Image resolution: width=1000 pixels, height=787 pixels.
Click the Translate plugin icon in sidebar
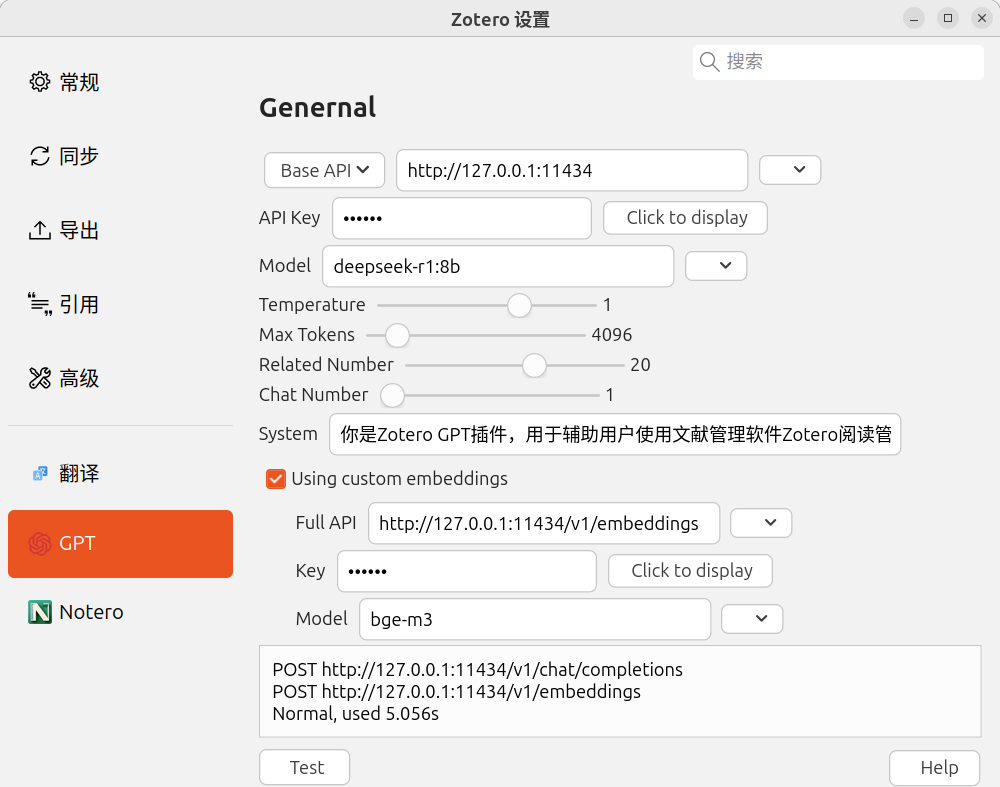pos(40,473)
